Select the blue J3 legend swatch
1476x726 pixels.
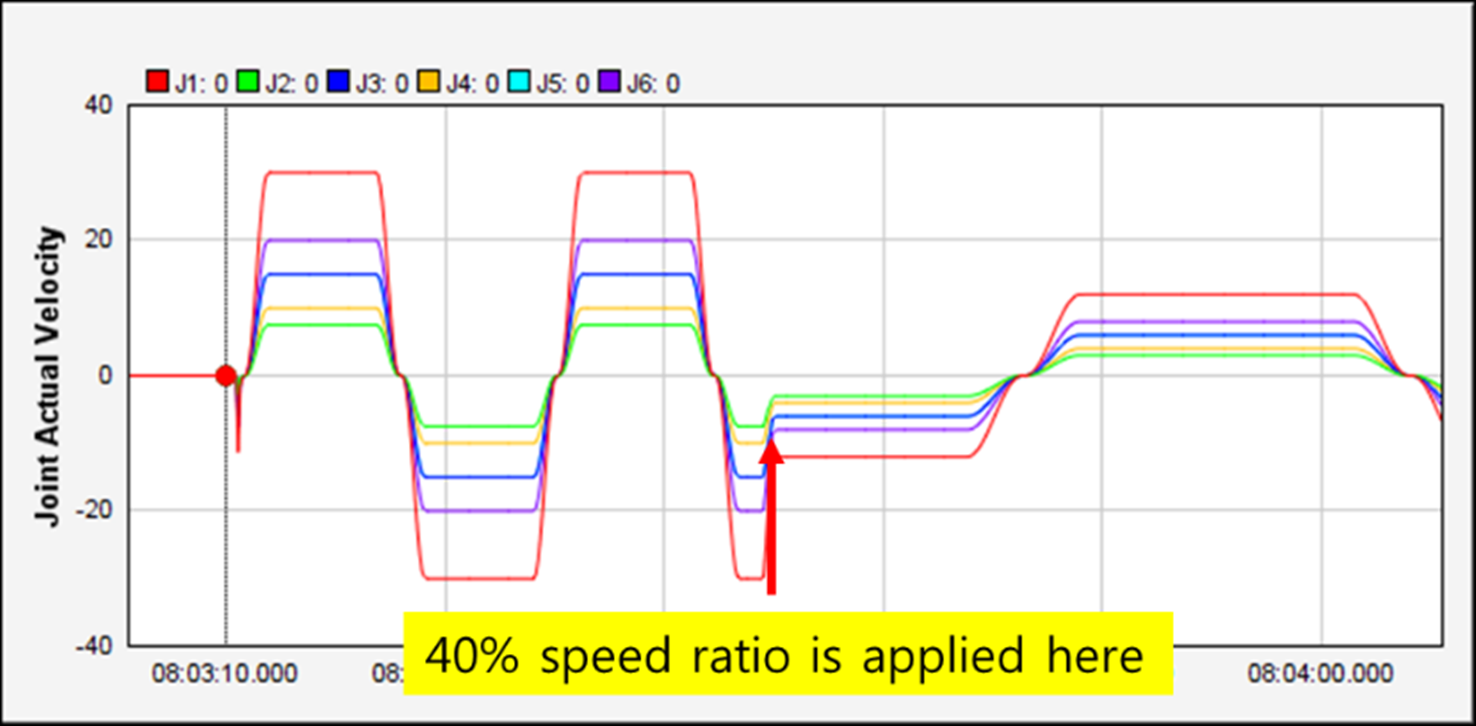[337, 82]
